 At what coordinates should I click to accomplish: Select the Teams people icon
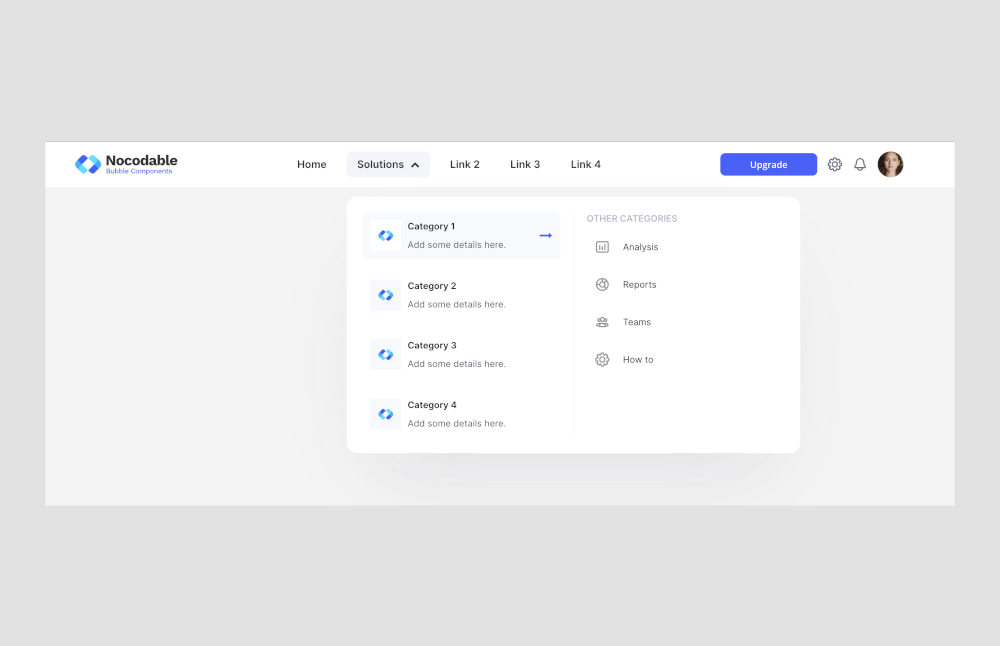click(601, 321)
